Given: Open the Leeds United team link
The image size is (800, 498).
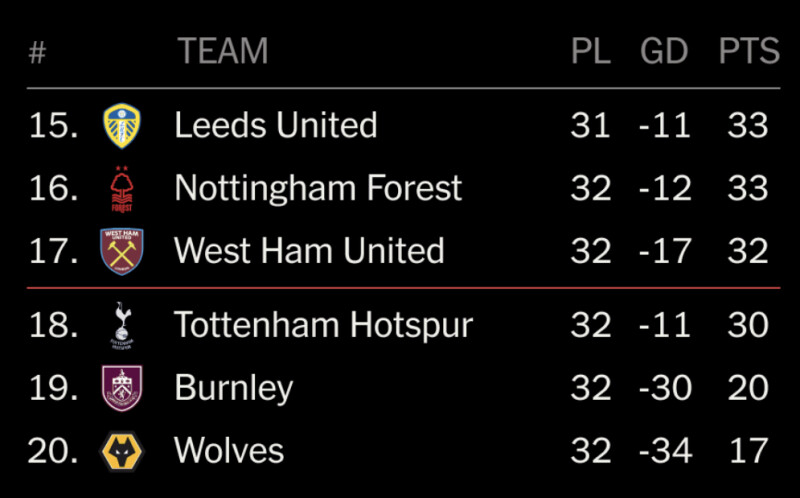Looking at the screenshot, I should click(276, 125).
